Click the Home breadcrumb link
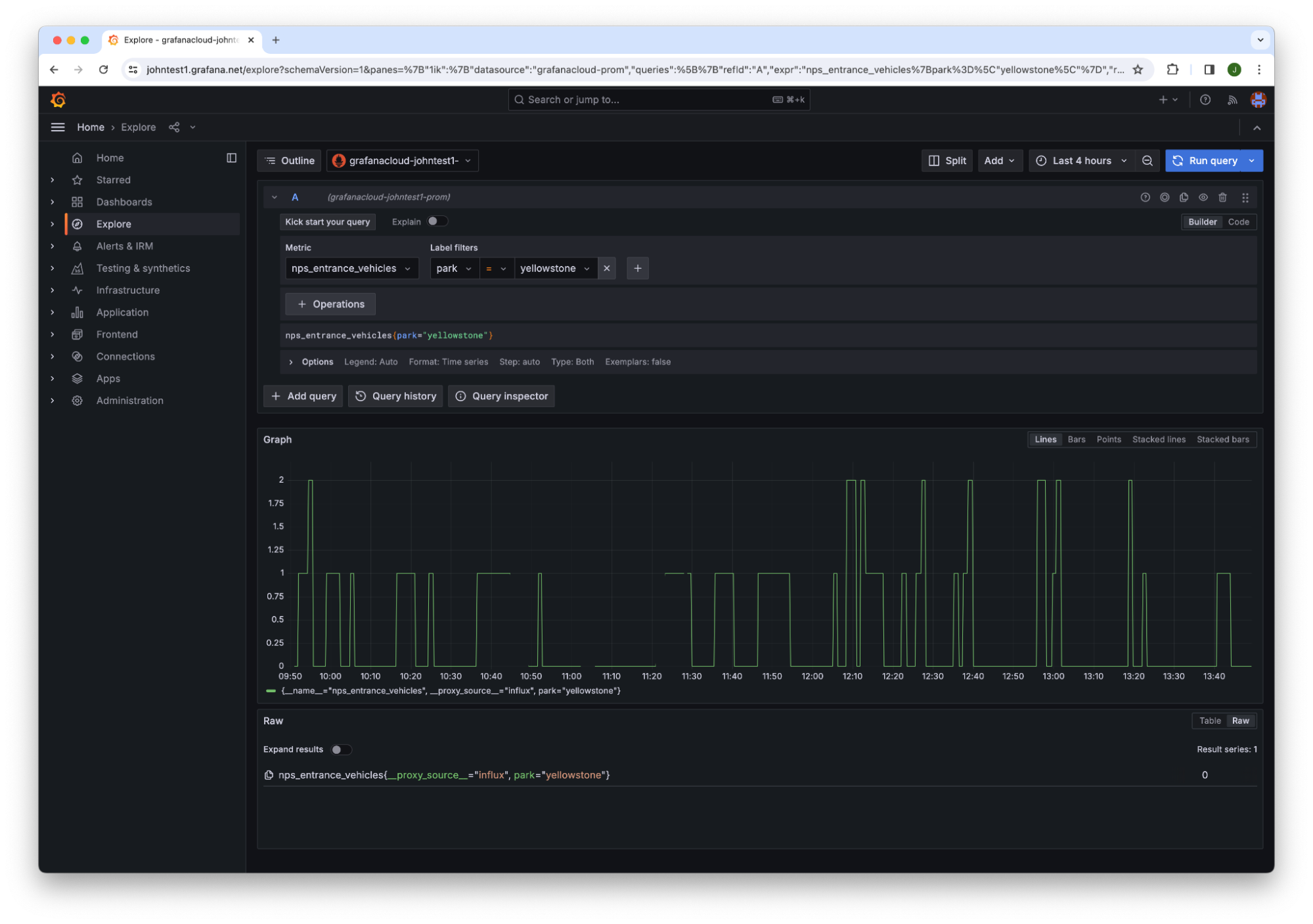 [90, 127]
